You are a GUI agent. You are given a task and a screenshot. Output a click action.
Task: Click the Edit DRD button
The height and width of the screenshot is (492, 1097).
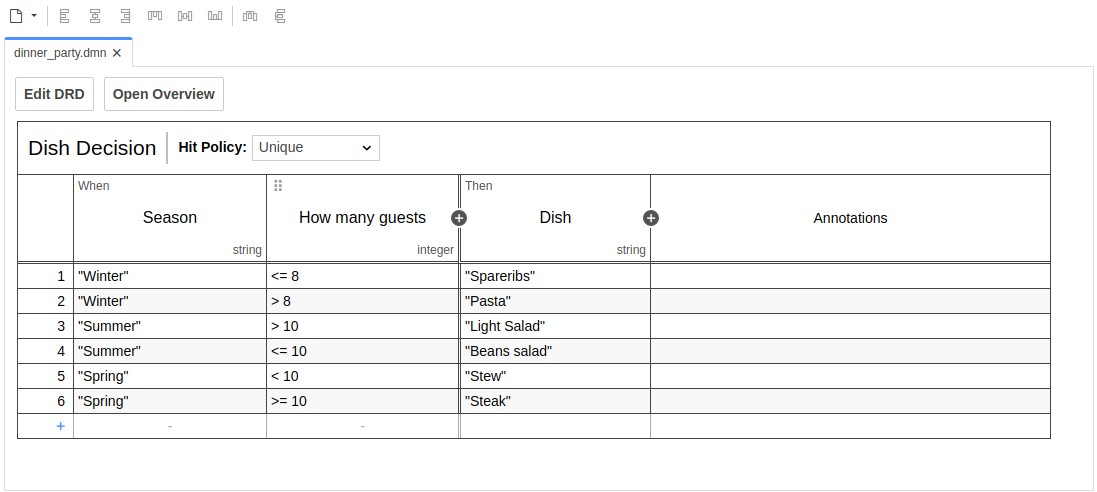[x=55, y=94]
